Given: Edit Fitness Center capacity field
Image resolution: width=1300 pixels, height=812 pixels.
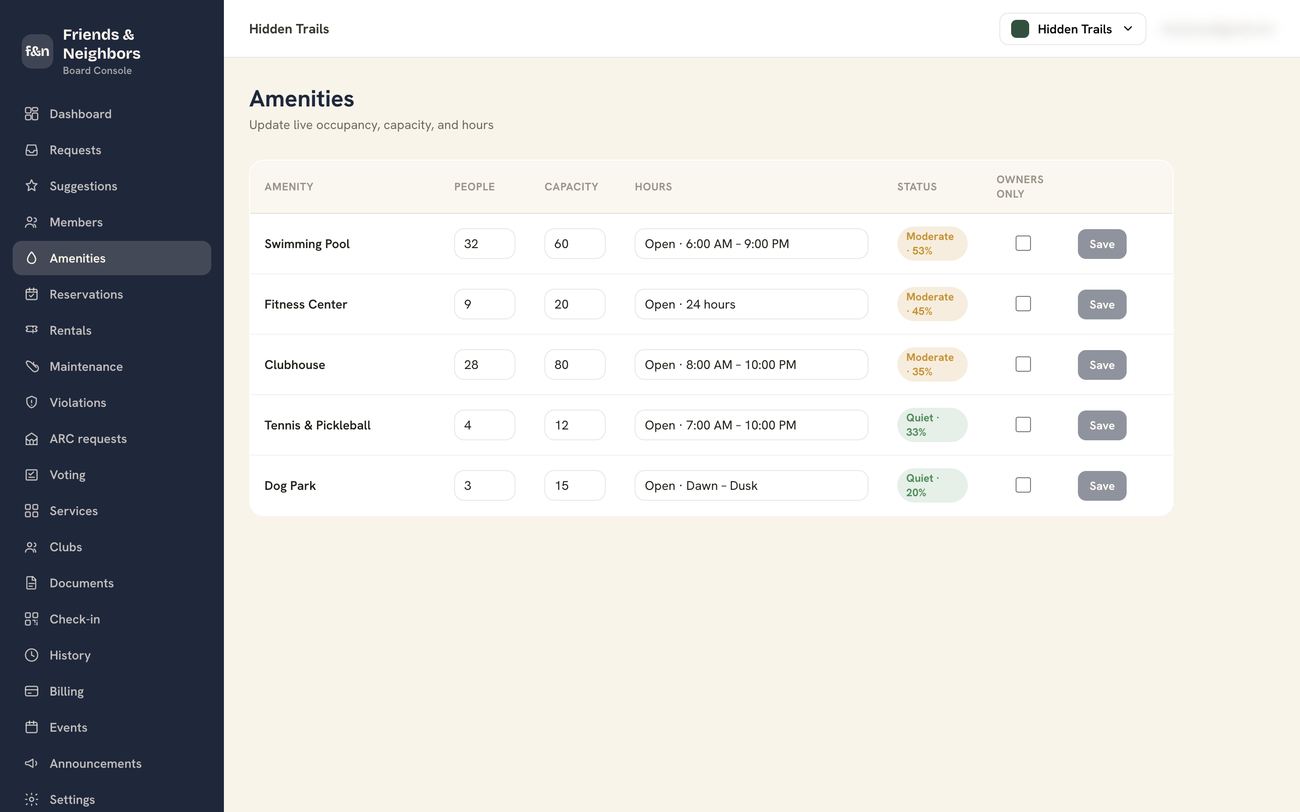Looking at the screenshot, I should [x=575, y=304].
